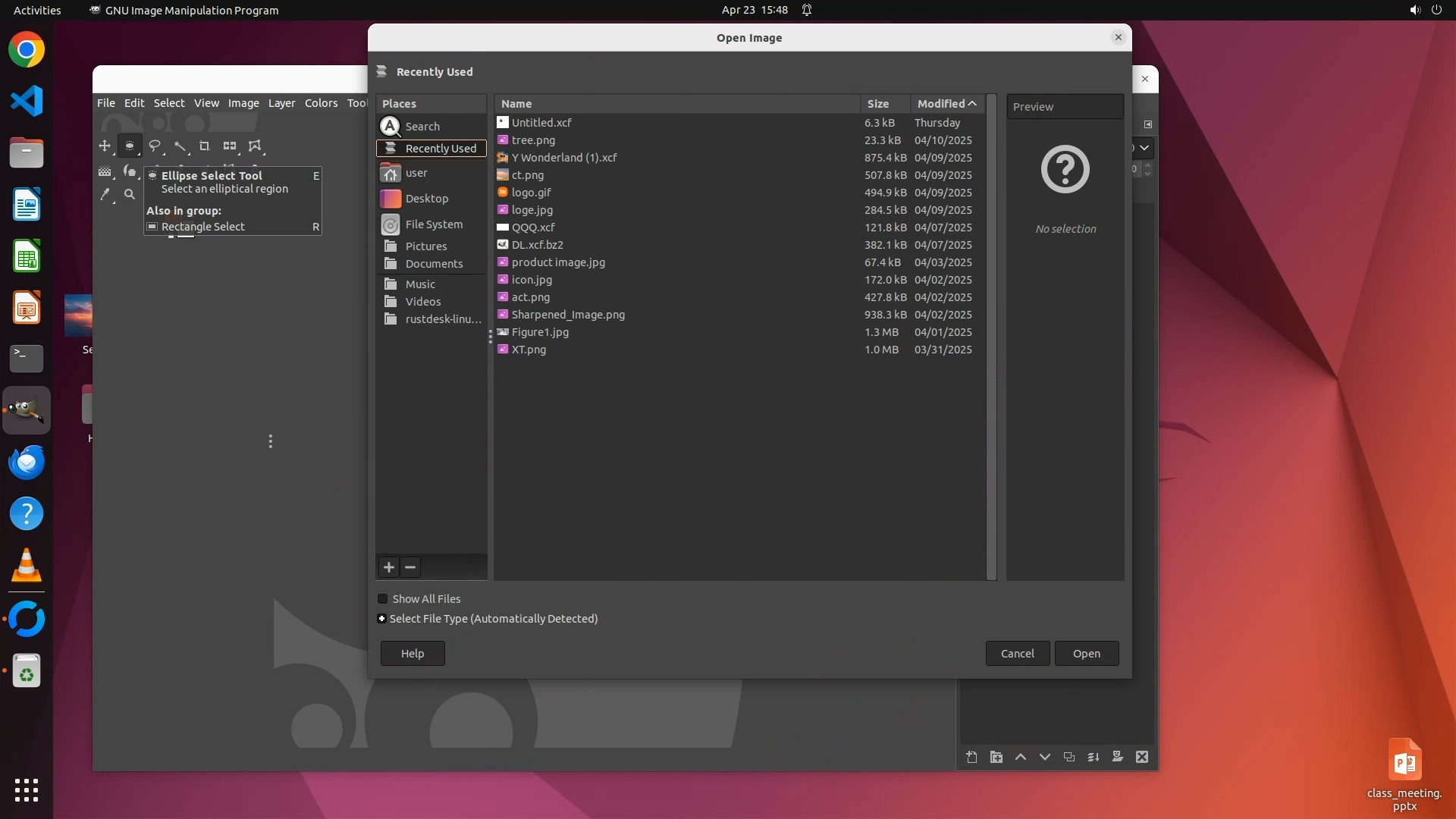The width and height of the screenshot is (1456, 819).
Task: Choose Pictures in the Places sidebar
Action: [425, 246]
